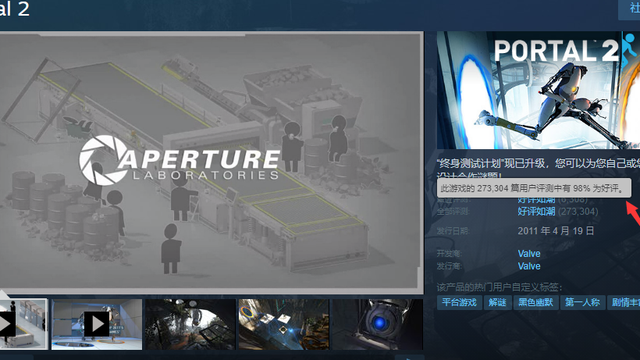Image resolution: width=640 pixels, height=360 pixels.
Task: Click the Portal 2 header capsule image
Action: 538,90
